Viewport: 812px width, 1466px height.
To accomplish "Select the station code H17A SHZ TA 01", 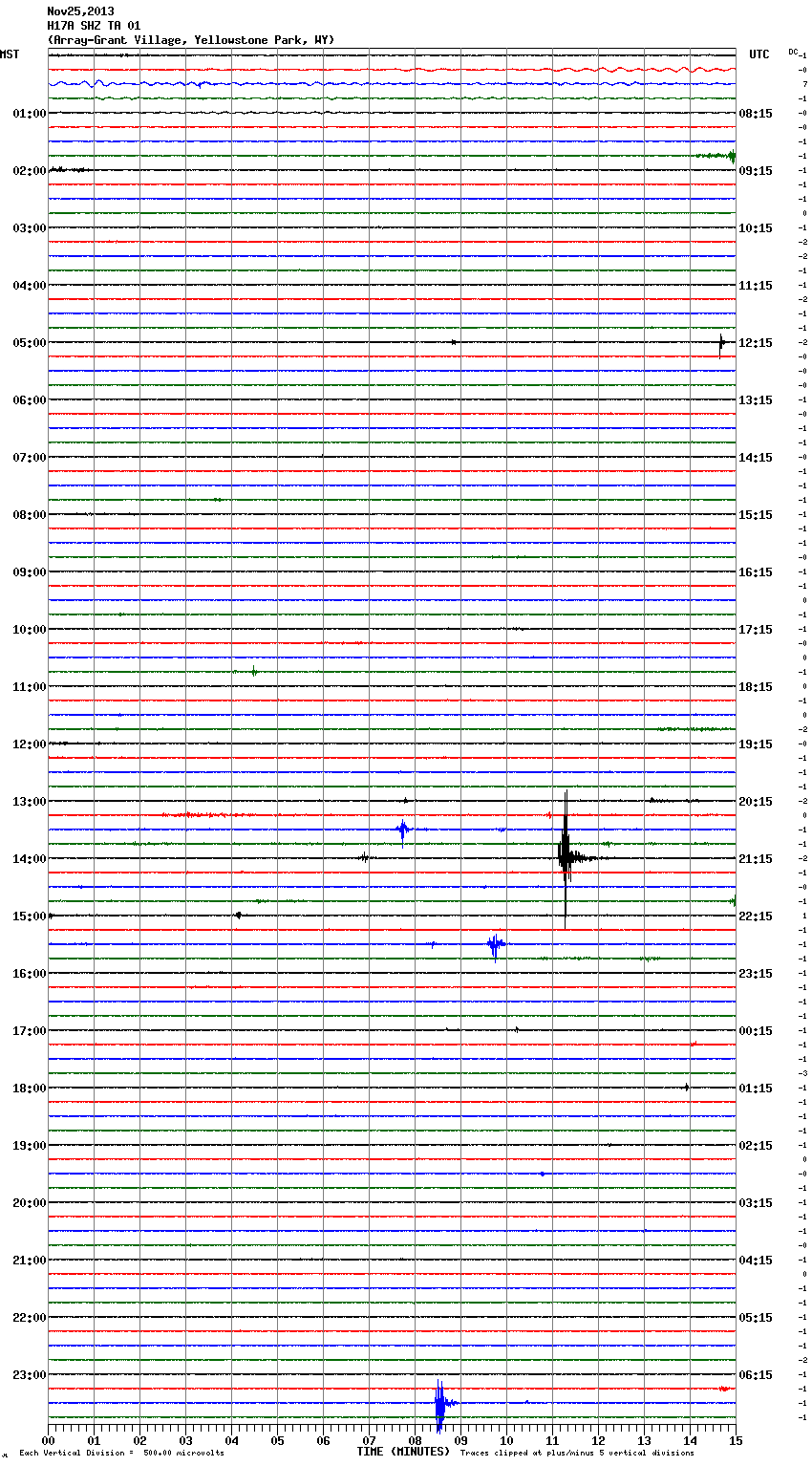I will click(94, 26).
